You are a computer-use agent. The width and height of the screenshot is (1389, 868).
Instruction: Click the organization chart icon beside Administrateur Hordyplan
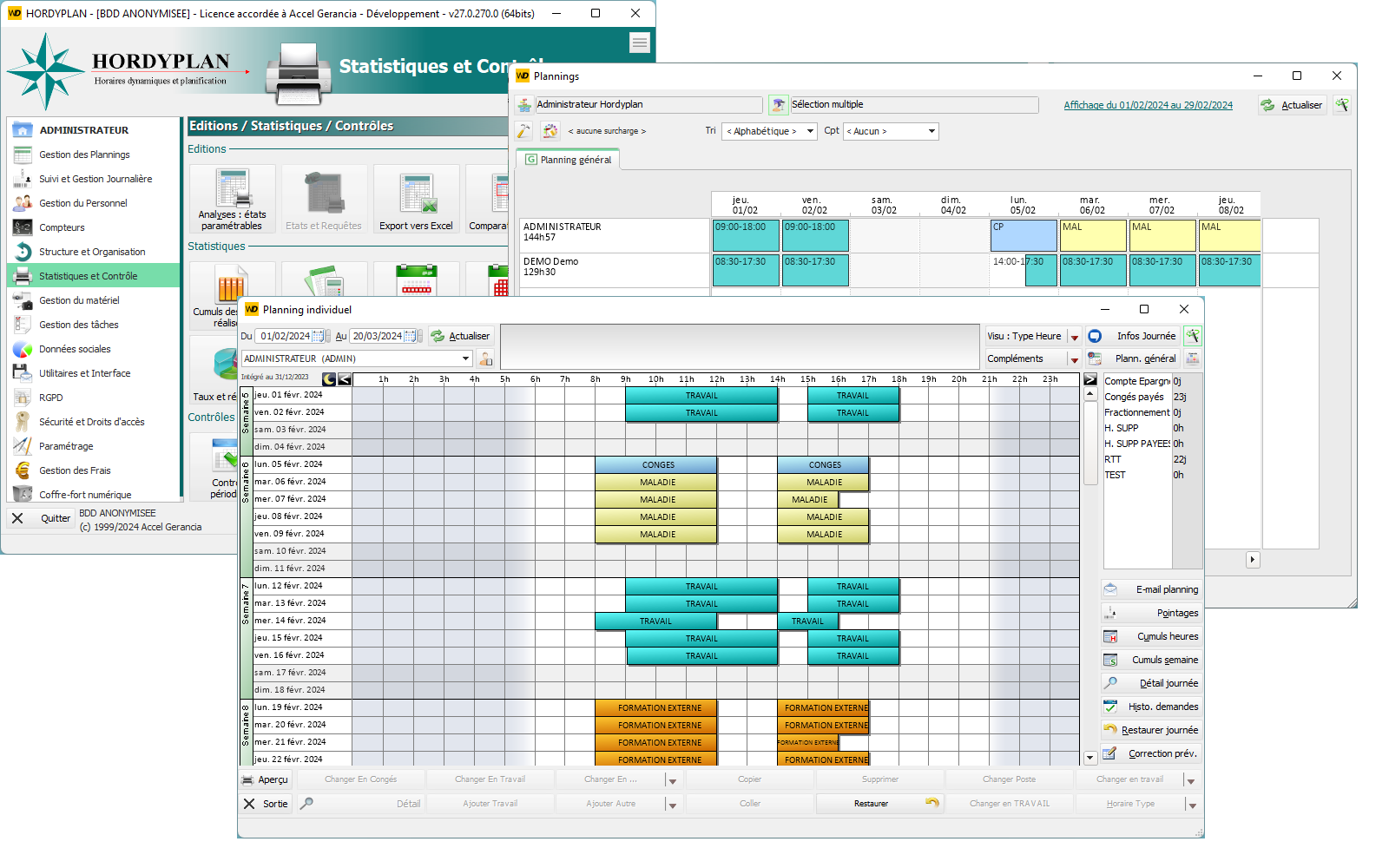[x=524, y=105]
